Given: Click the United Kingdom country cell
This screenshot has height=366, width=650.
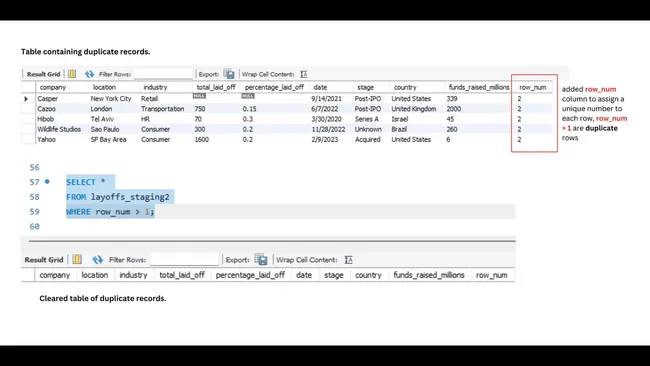Looking at the screenshot, I should [414, 109].
